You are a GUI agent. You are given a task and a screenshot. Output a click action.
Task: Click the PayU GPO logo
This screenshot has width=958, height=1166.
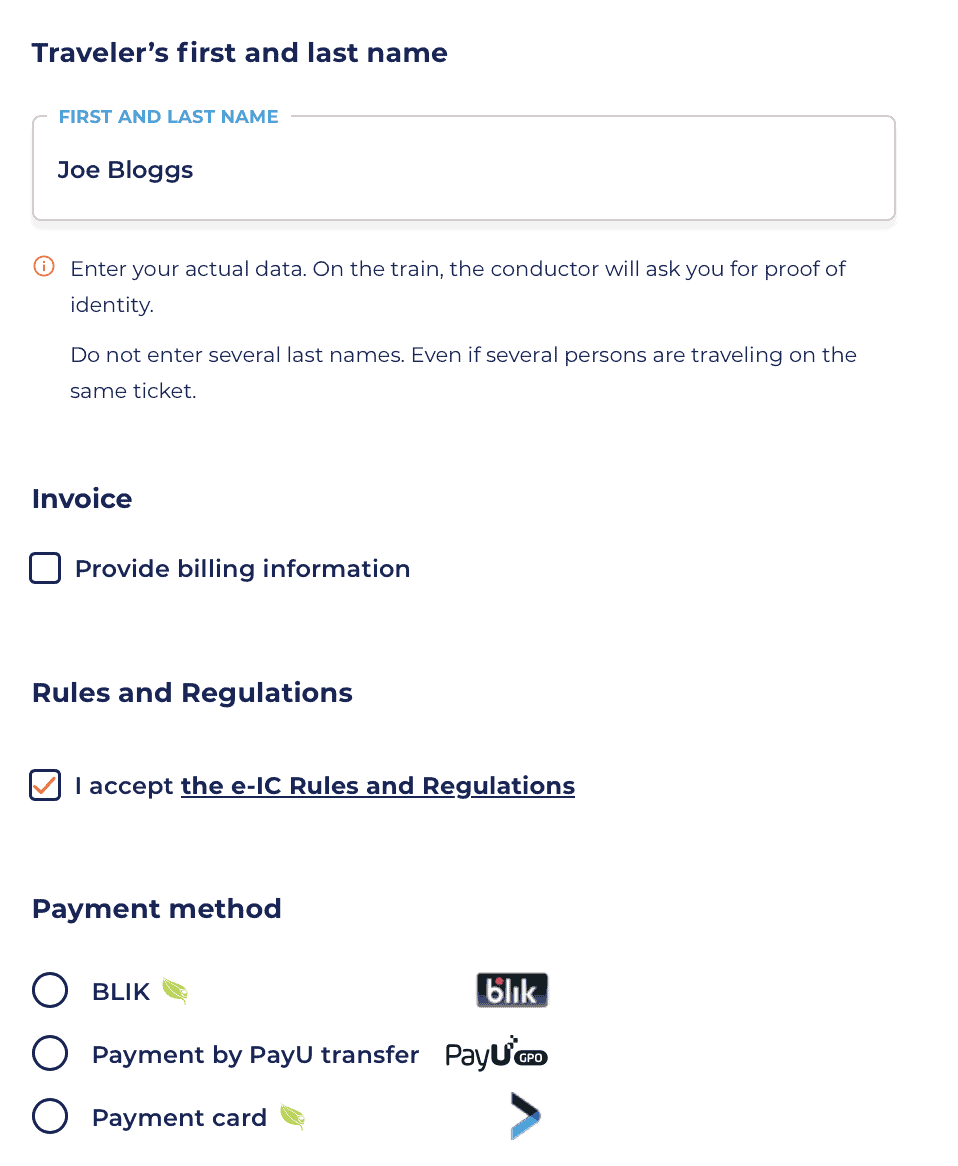coord(496,1053)
